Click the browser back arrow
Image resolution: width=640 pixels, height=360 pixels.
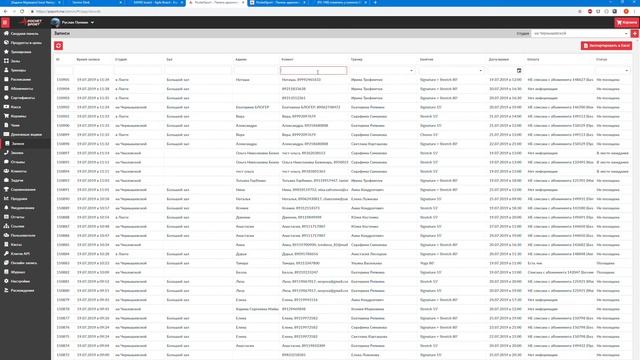pos(5,11)
